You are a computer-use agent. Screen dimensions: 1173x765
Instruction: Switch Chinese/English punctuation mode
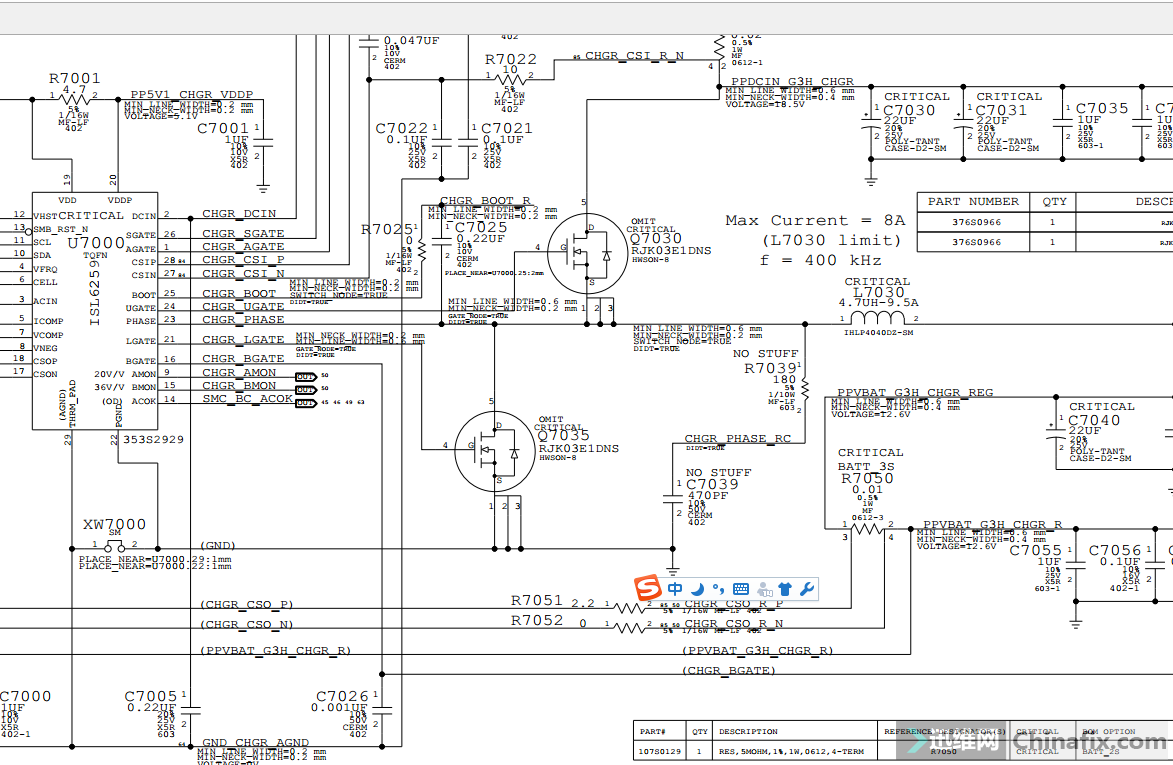click(x=718, y=589)
